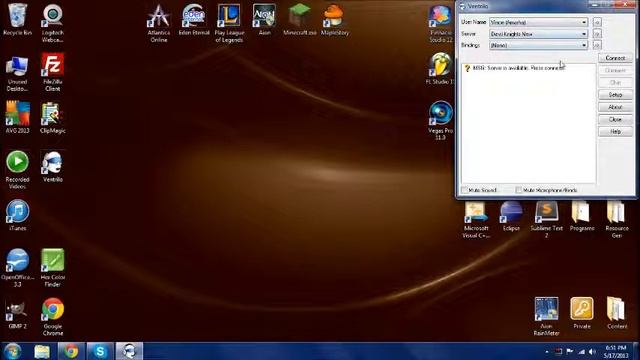
Task: Toggle the Mute Microphone/Binds checkbox
Action: 518,190
